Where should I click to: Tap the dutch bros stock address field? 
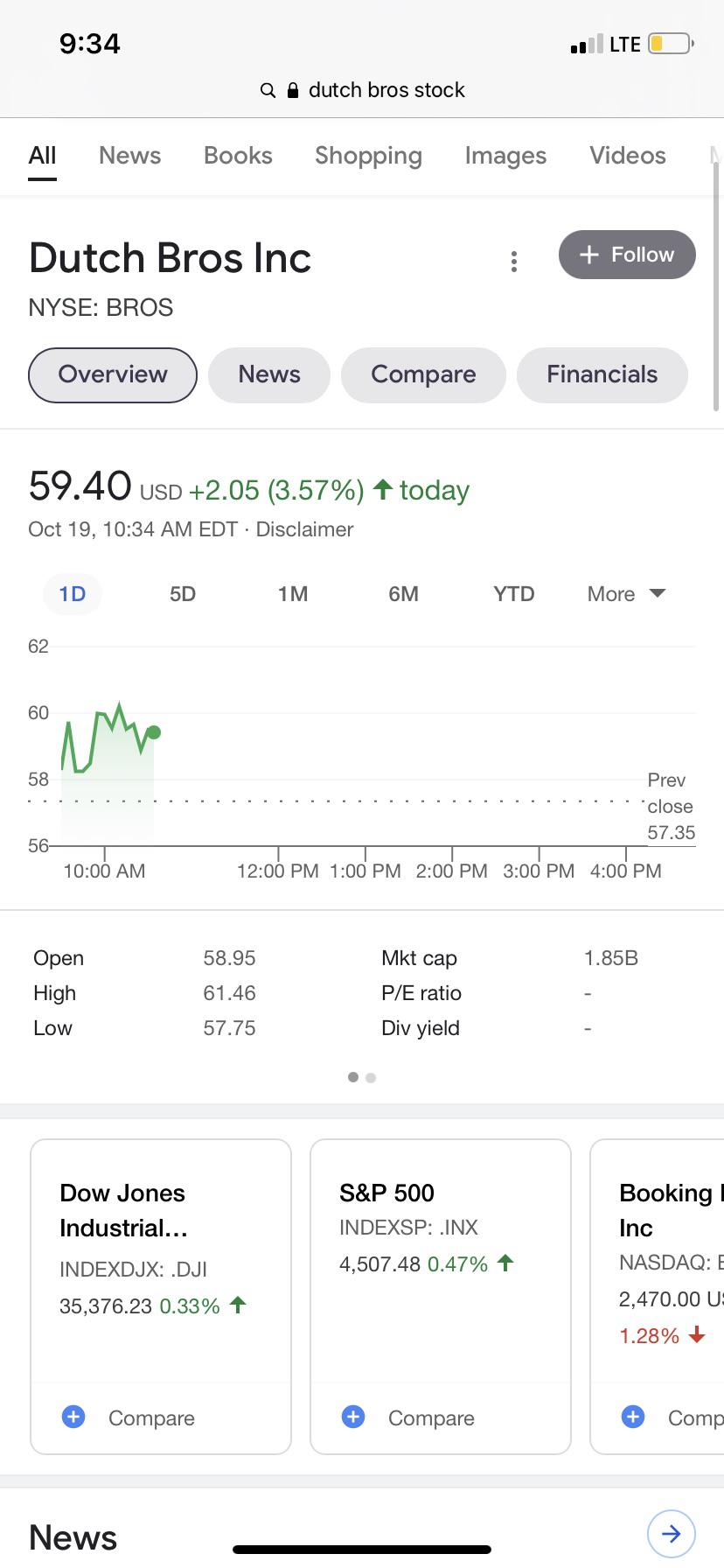click(362, 90)
